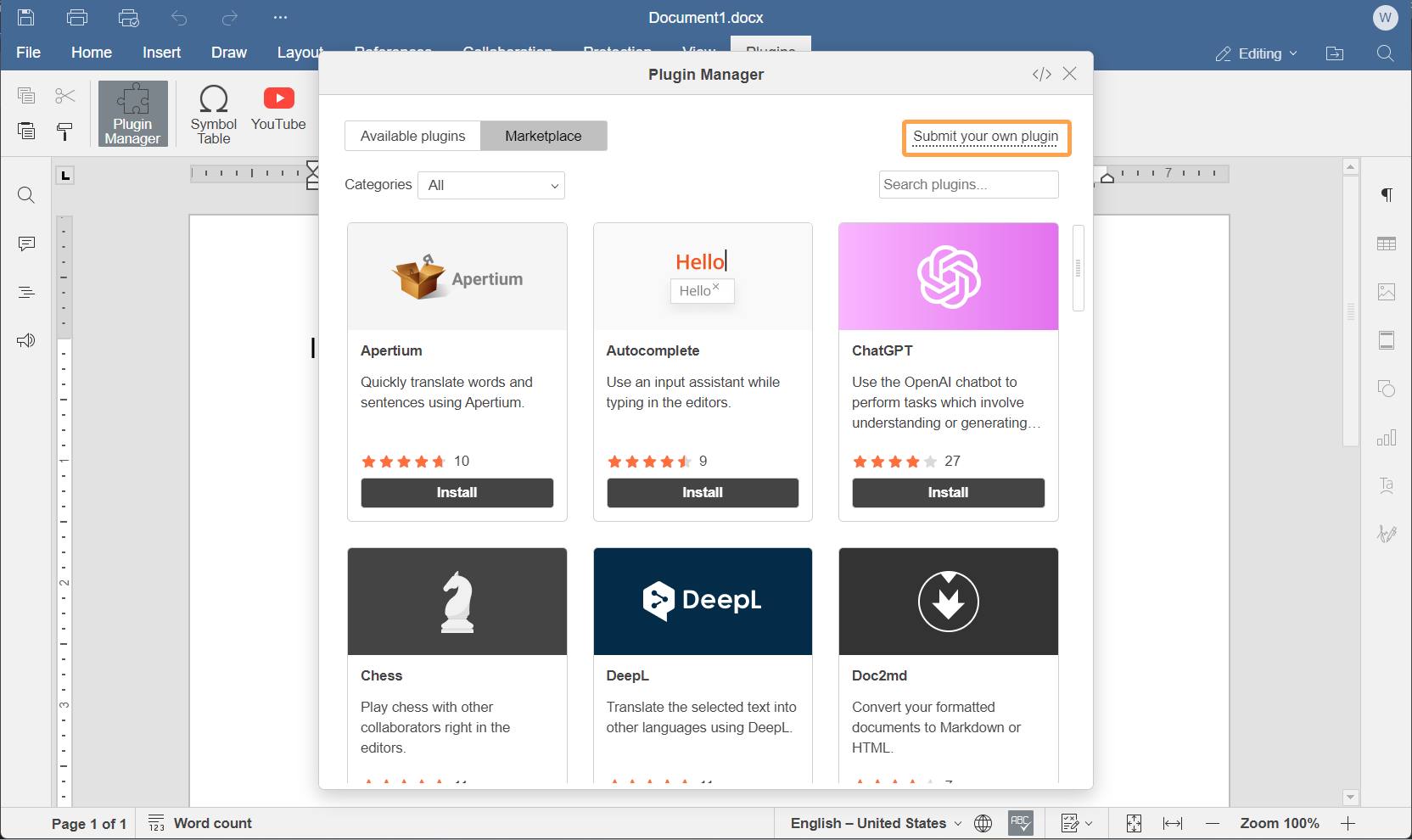Close the Plugin Manager dialog
1412x840 pixels.
1070,74
